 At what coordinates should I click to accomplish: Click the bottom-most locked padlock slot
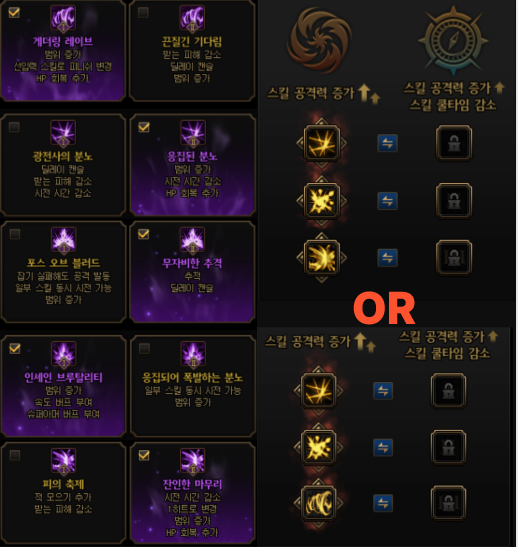(449, 503)
